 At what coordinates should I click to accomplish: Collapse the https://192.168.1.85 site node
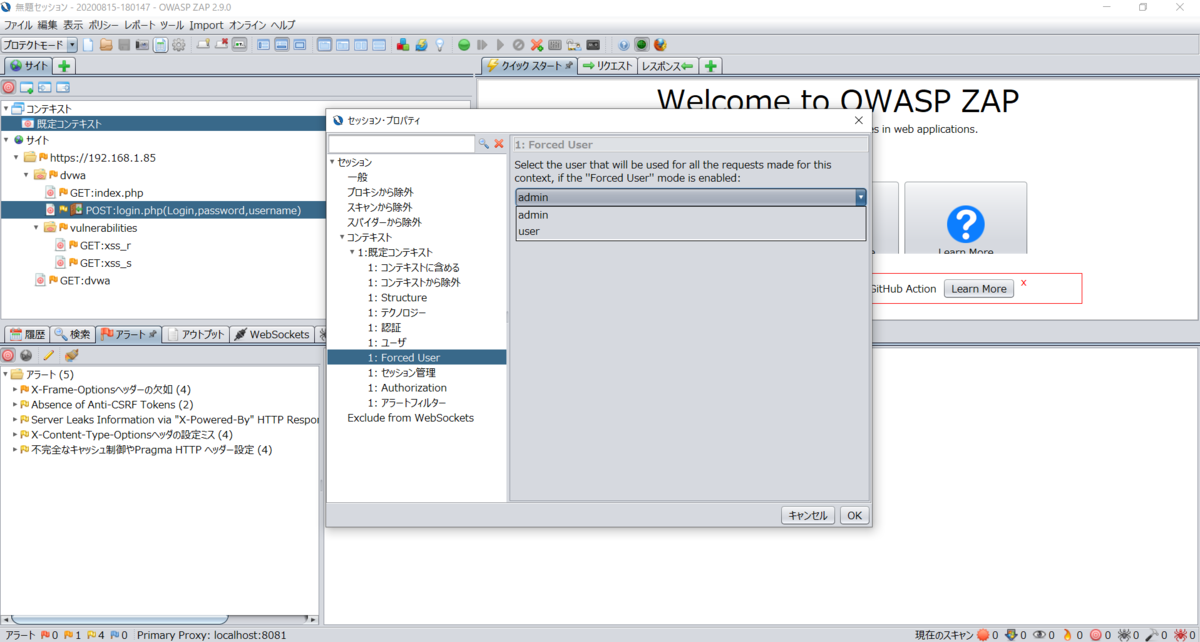click(17, 158)
